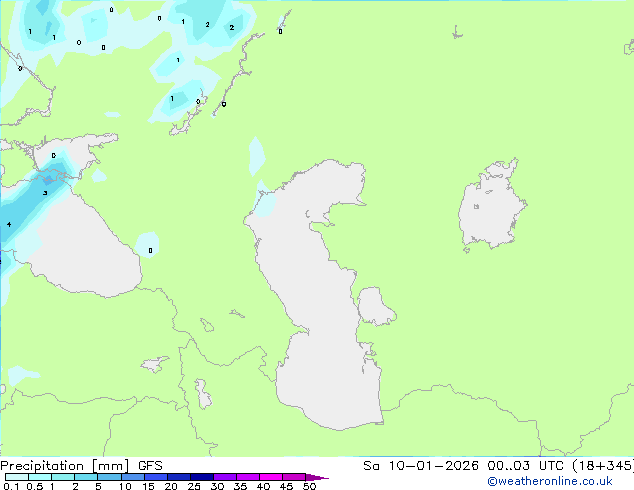Click the legend scale label '45'
The height and width of the screenshot is (490, 634).
pos(286,486)
